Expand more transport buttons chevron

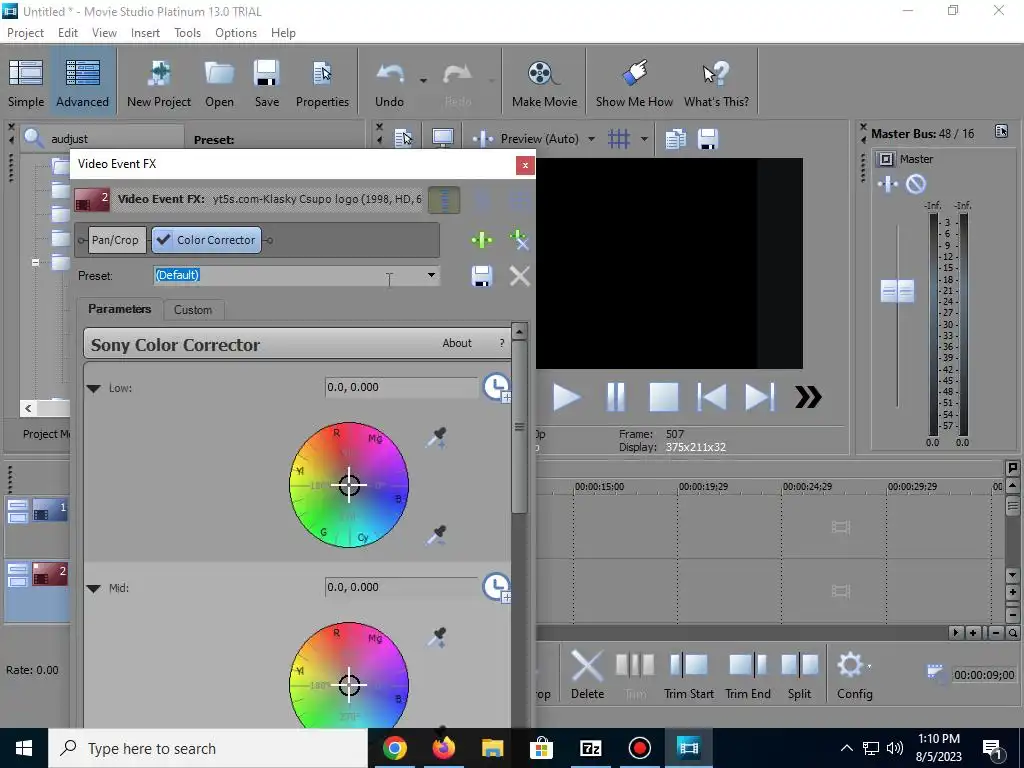[x=808, y=397]
